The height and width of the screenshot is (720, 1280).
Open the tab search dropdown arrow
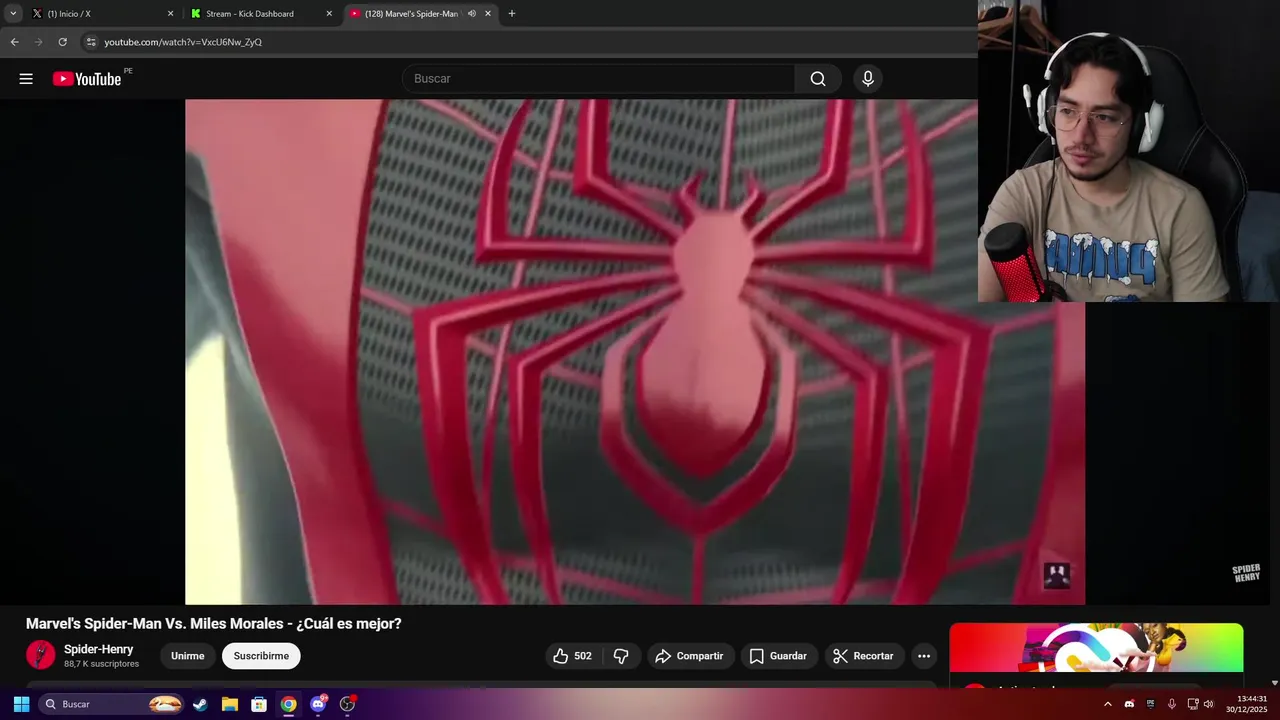13,14
